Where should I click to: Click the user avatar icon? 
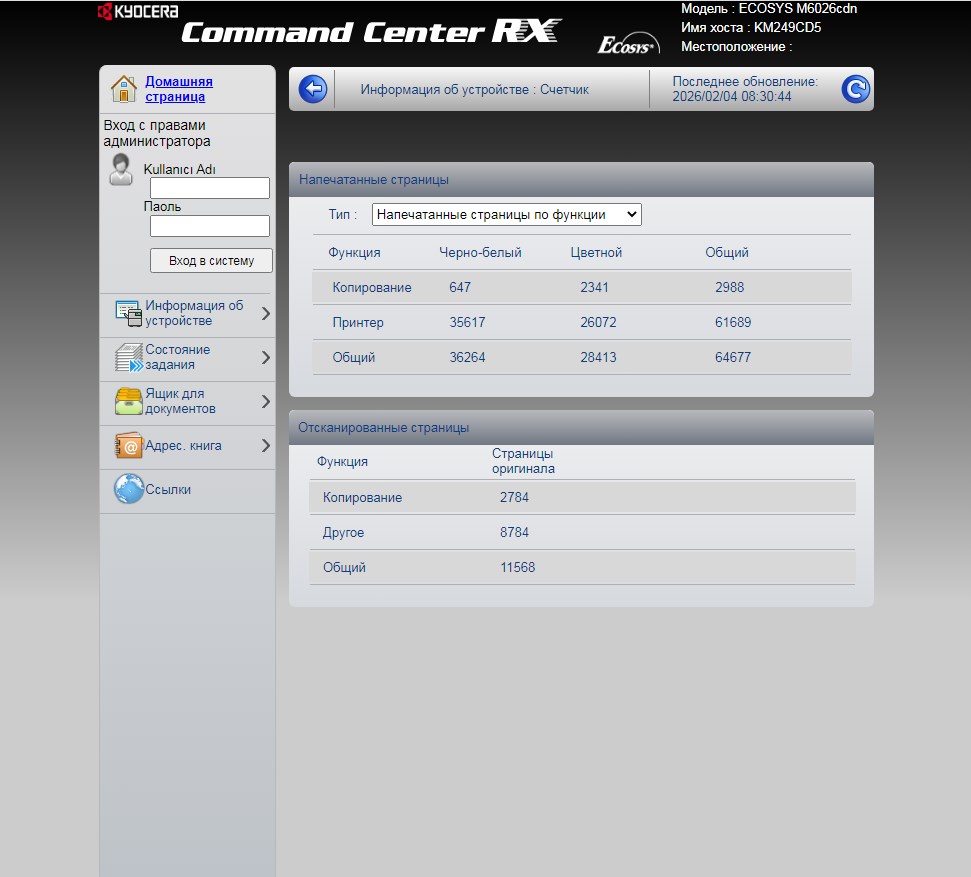click(121, 170)
